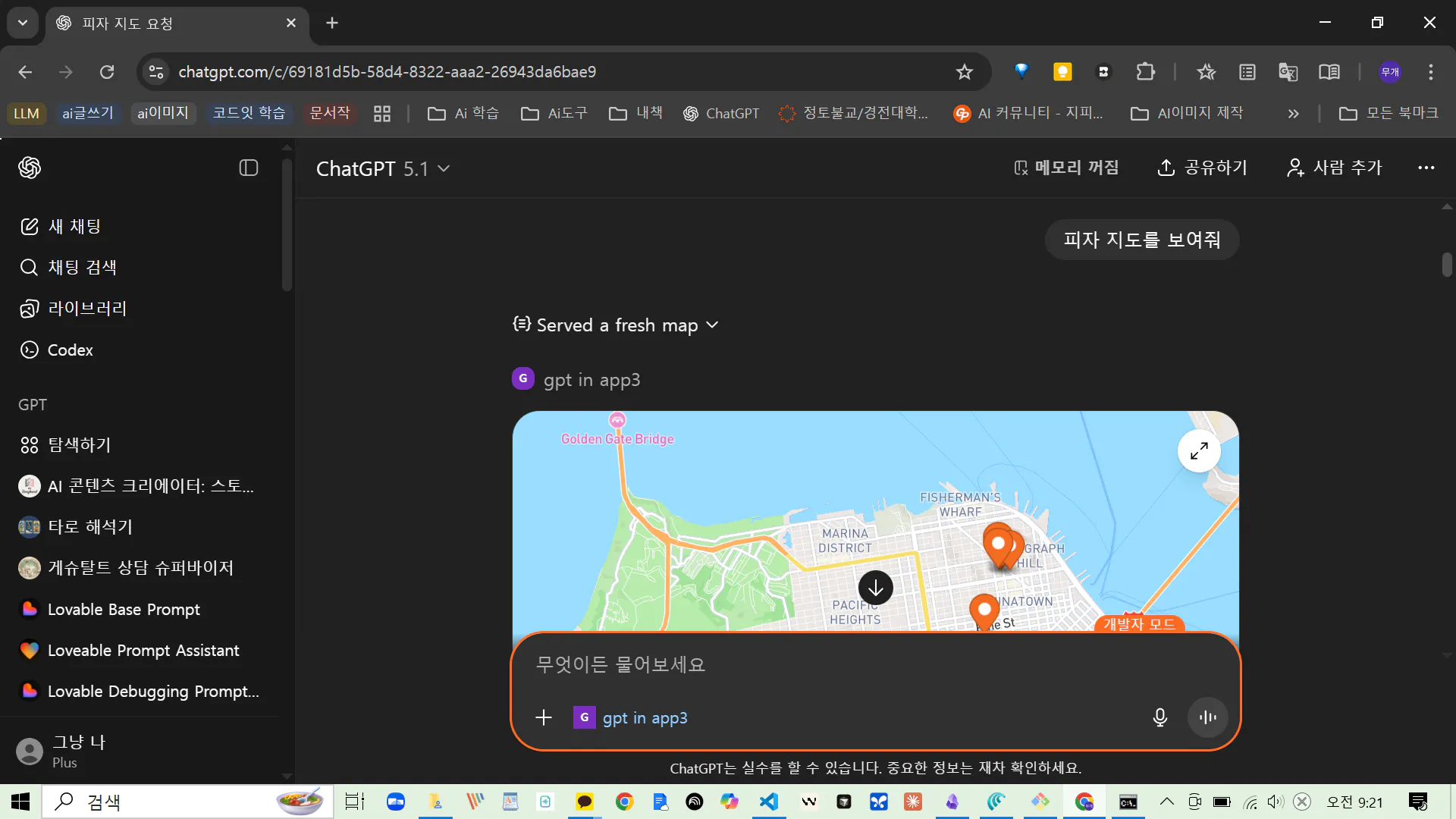Open the Chrome three-dot menu
This screenshot has height=819, width=1456.
tap(1430, 72)
